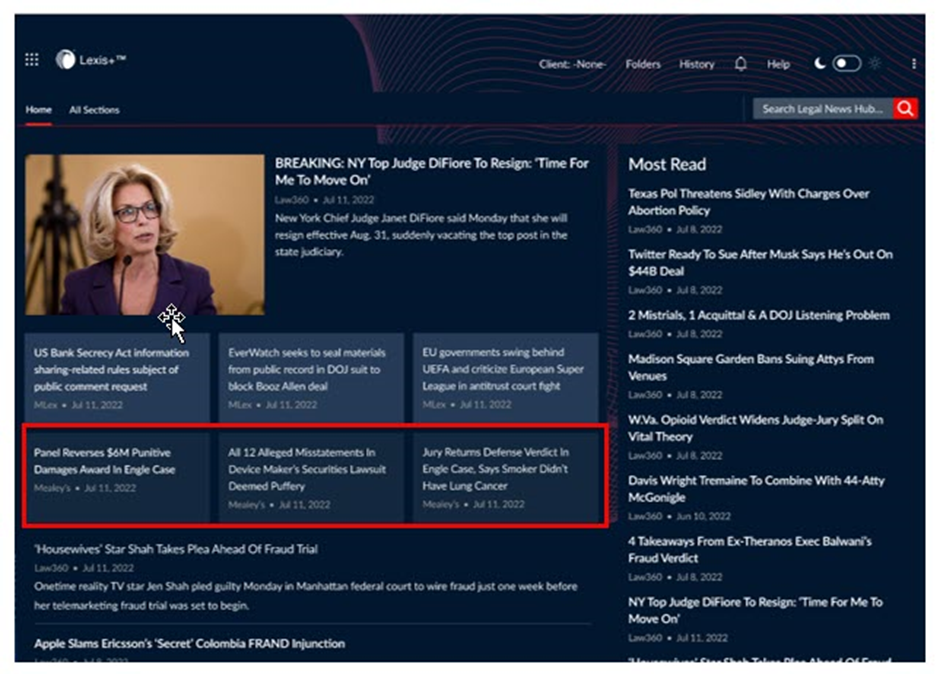943x674 pixels.
Task: Open notifications bell icon
Action: pyautogui.click(x=740, y=64)
